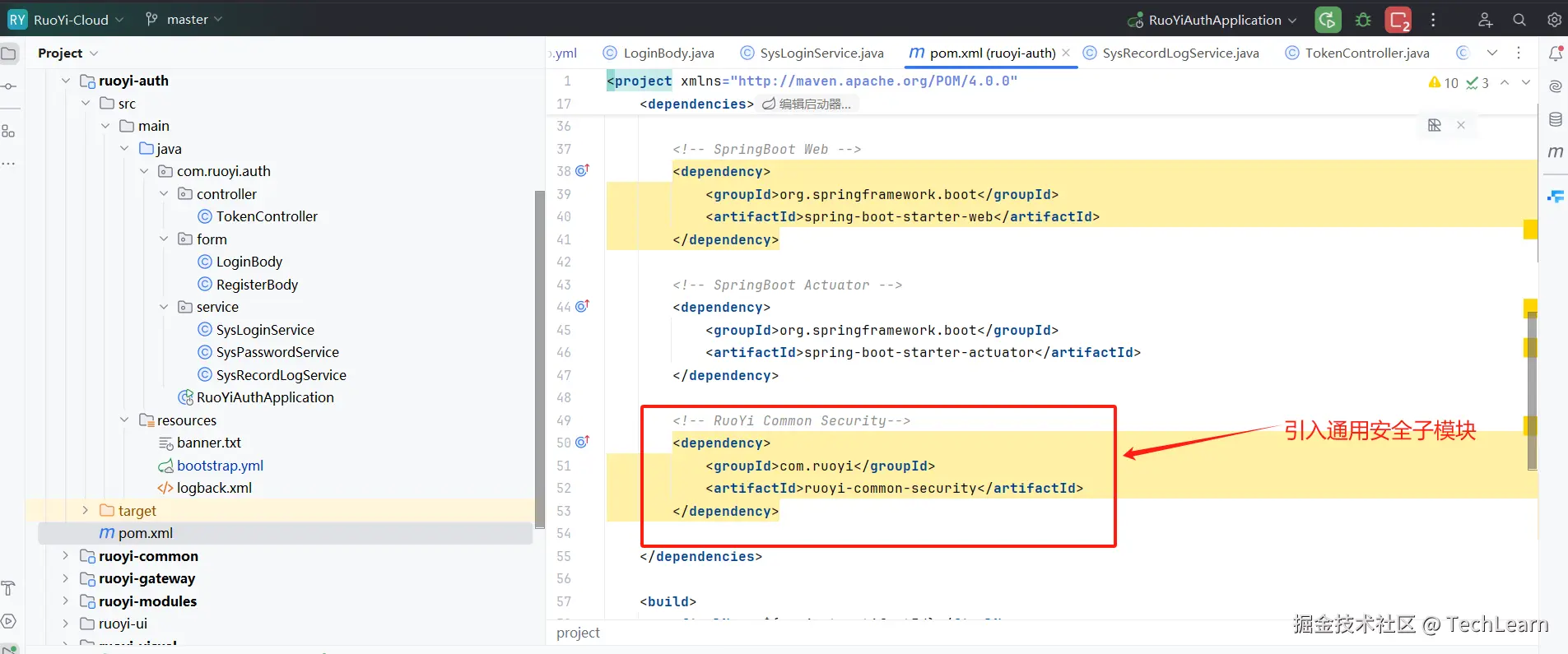1568x654 pixels.
Task: Stop the running processes with the red icon
Action: 1398,20
